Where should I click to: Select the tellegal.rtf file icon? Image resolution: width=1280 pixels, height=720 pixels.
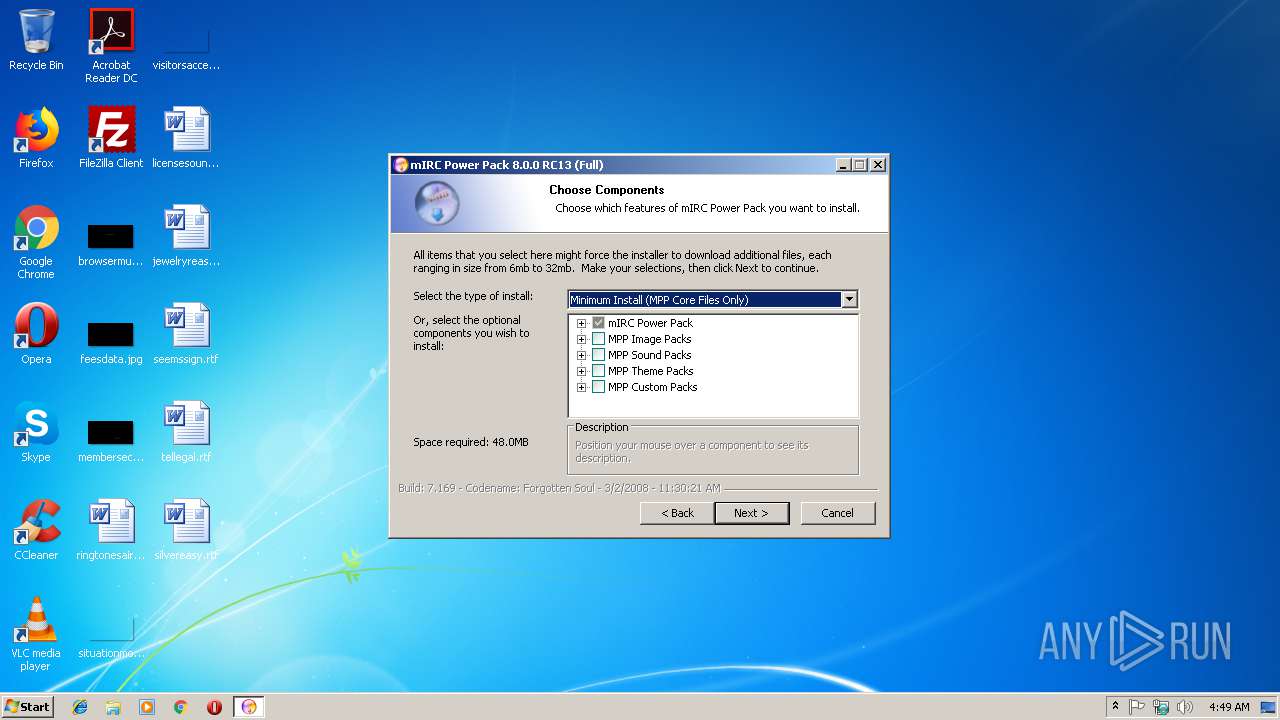tap(186, 432)
